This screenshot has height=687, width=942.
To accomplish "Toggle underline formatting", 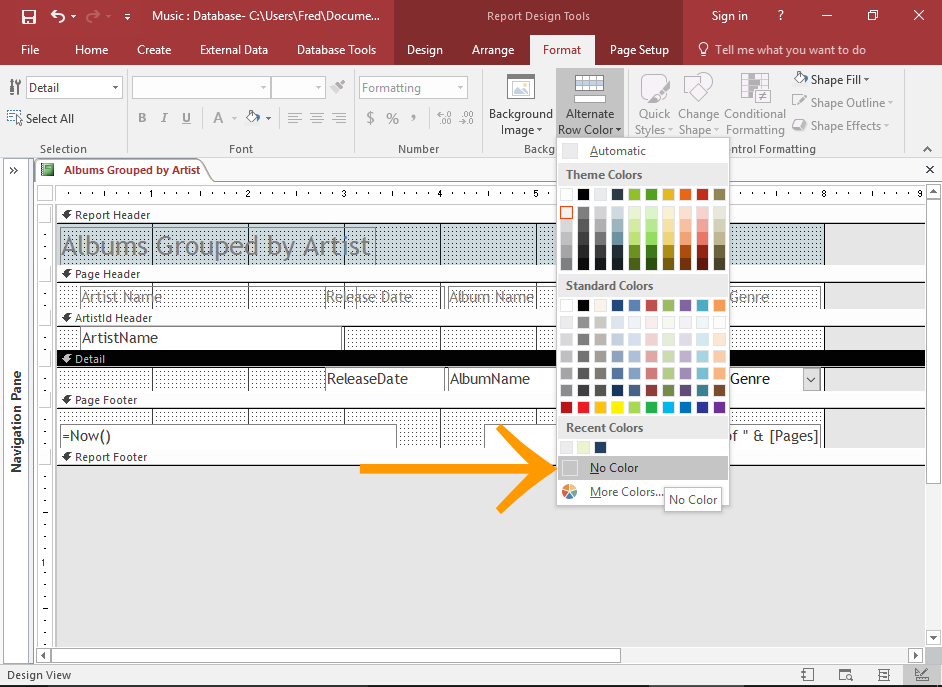I will point(185,117).
